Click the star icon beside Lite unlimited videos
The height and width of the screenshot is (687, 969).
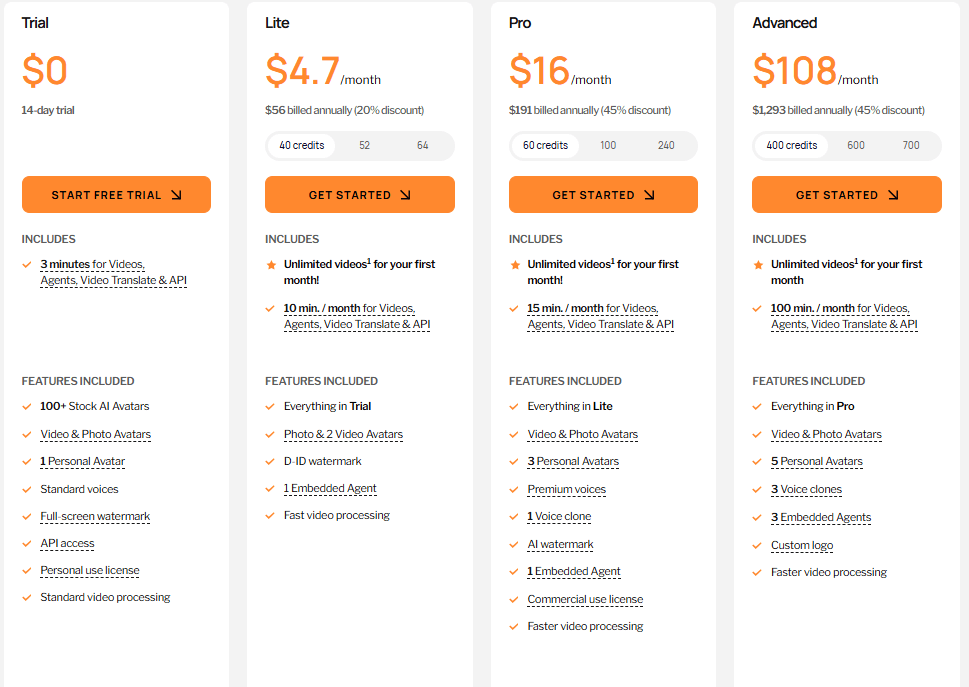coord(271,265)
